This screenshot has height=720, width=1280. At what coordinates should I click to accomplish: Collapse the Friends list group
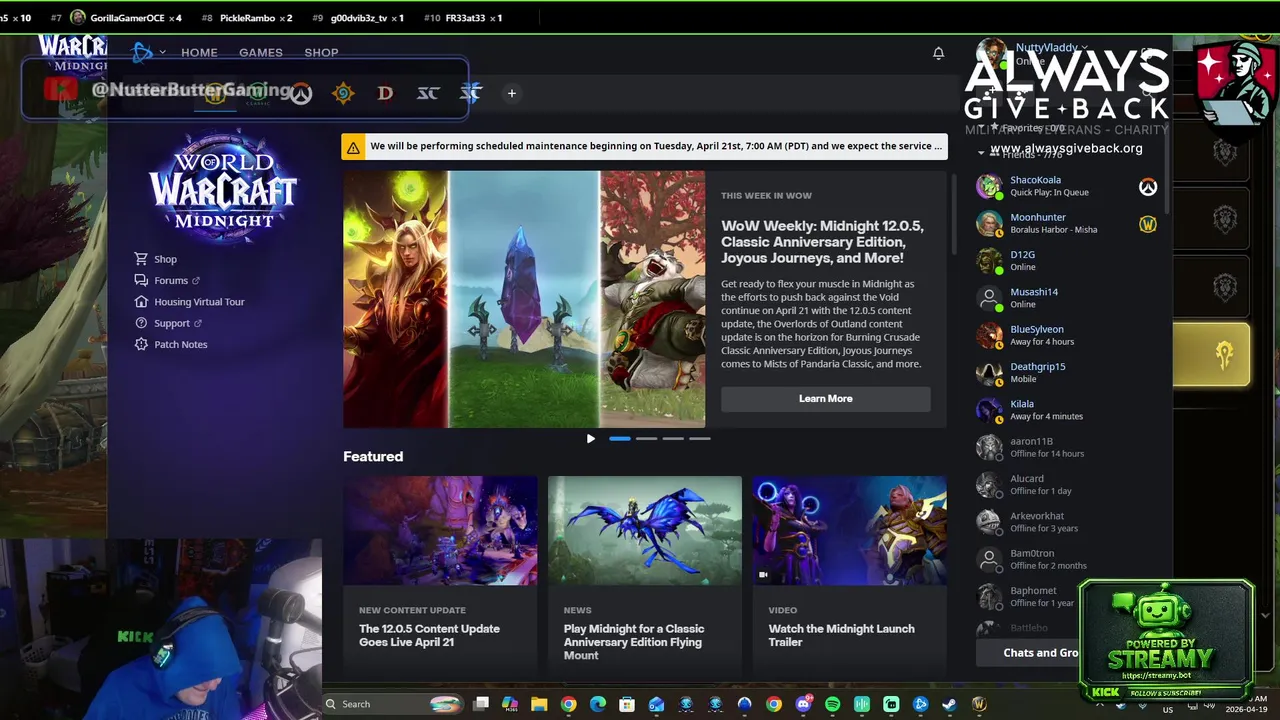click(x=981, y=154)
